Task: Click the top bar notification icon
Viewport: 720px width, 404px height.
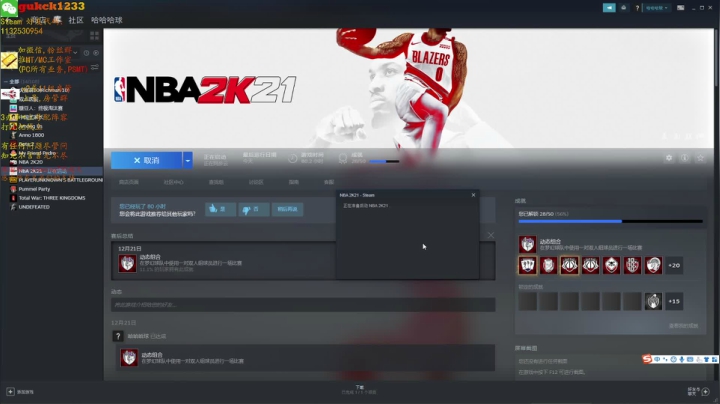Action: coord(623,8)
